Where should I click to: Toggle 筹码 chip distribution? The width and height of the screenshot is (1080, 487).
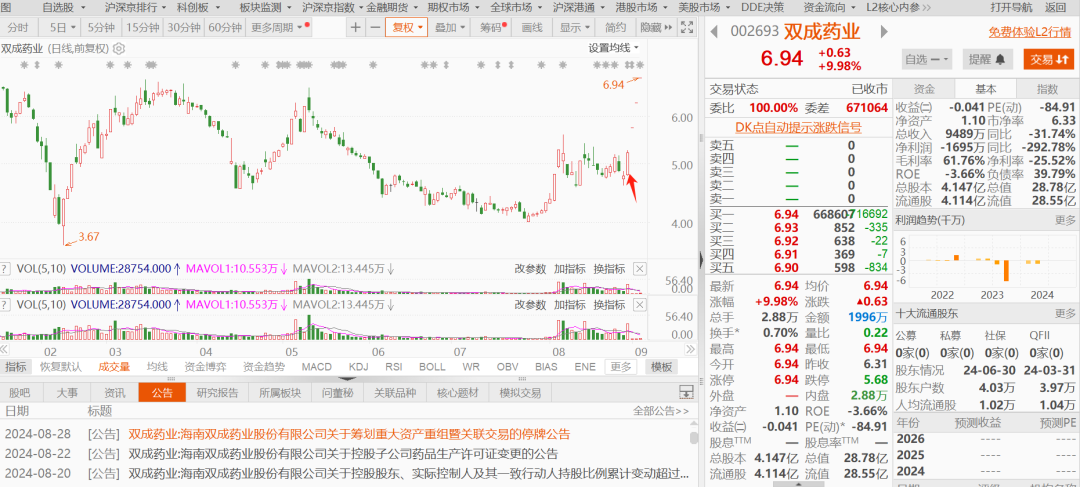[x=492, y=28]
